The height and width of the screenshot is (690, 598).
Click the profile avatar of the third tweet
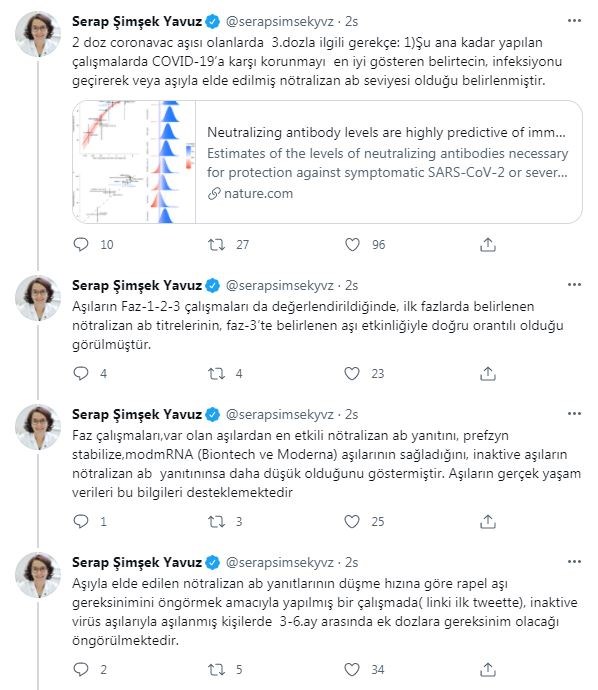tap(38, 427)
